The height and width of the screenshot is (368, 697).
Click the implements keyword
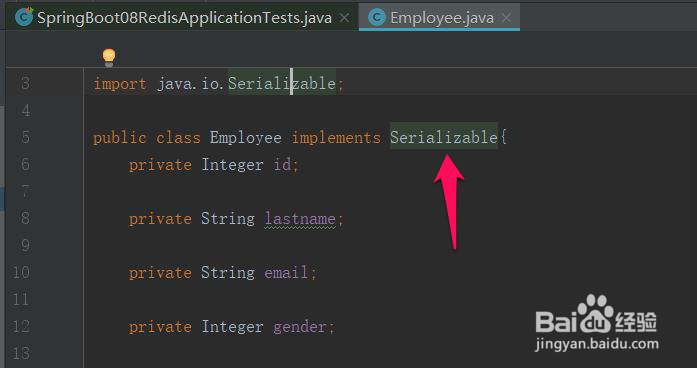(x=336, y=138)
